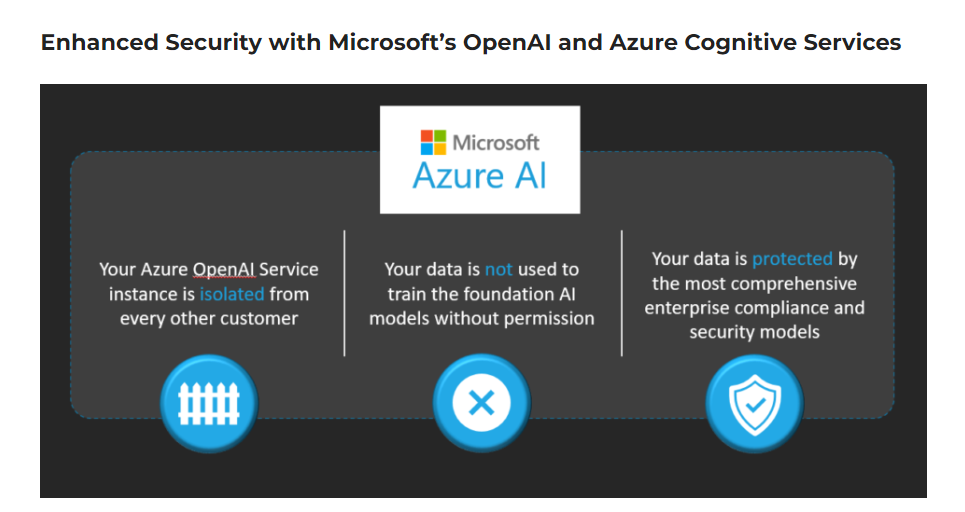
Task: Click the vertical divider left of center text
Action: click(x=345, y=294)
